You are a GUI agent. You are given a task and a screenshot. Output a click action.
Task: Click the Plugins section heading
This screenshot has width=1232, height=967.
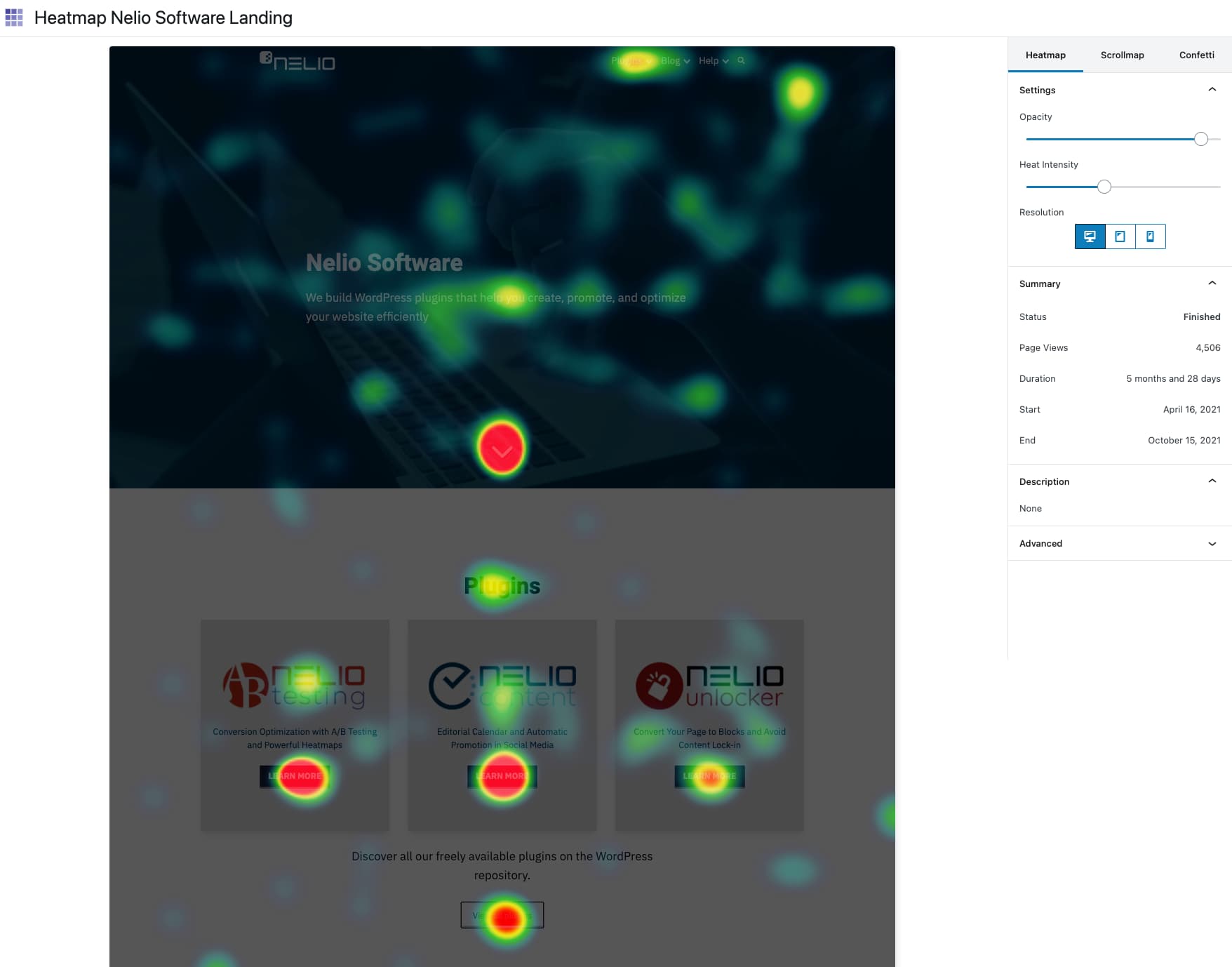point(502,586)
